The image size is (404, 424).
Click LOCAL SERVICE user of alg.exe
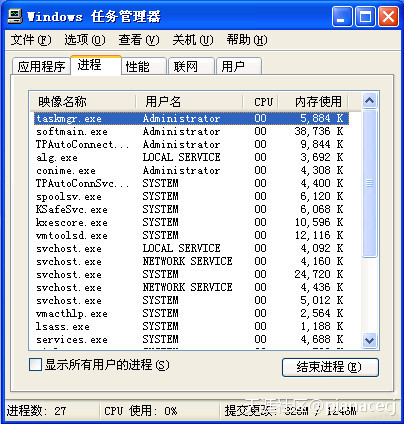[x=182, y=157]
